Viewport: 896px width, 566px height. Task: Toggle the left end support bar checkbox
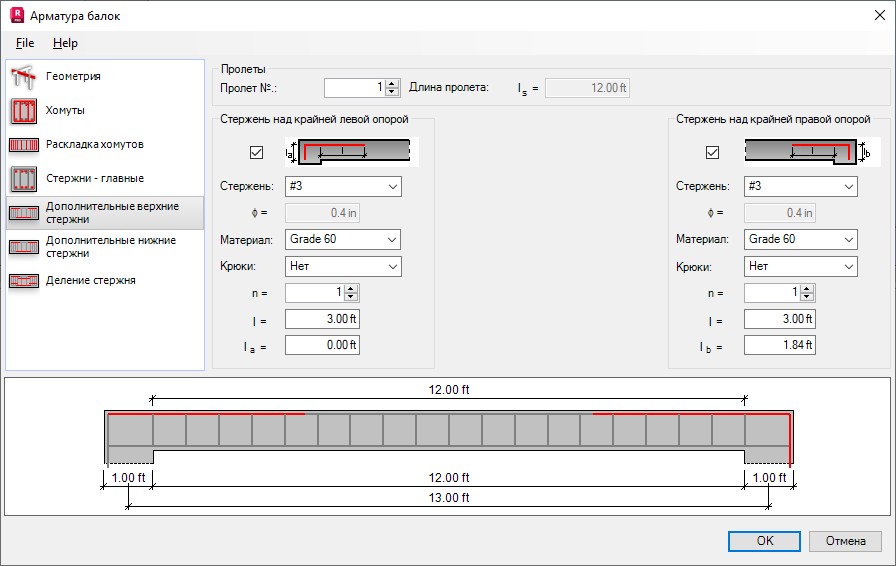click(257, 153)
